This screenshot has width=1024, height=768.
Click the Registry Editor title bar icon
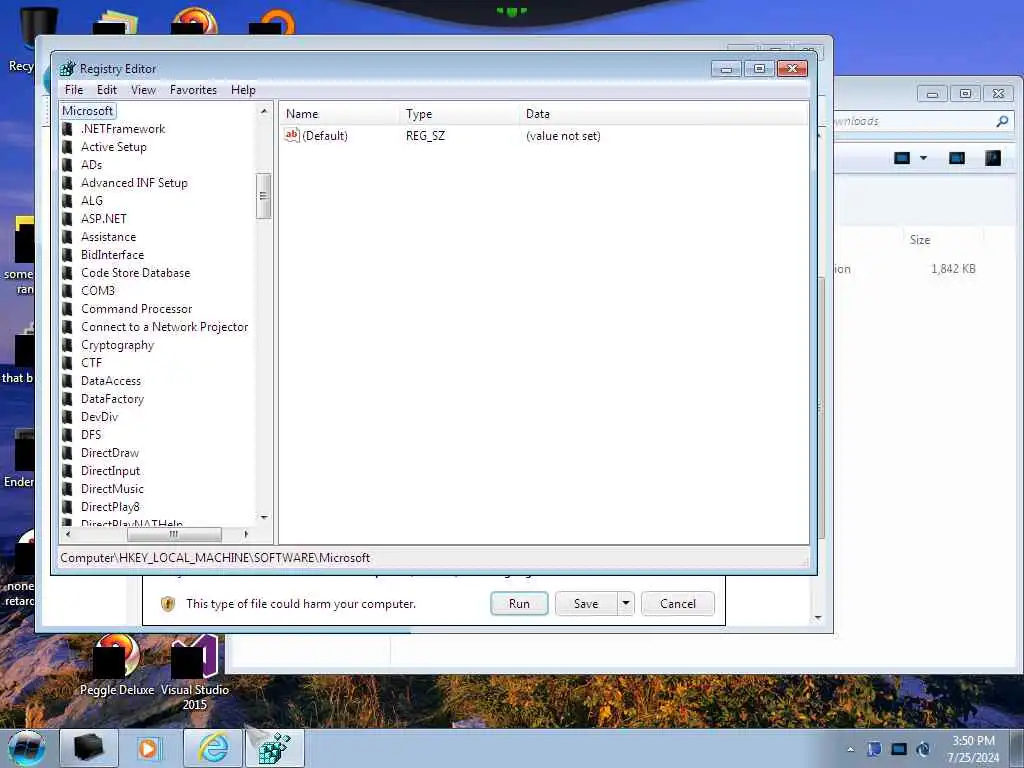pos(68,69)
